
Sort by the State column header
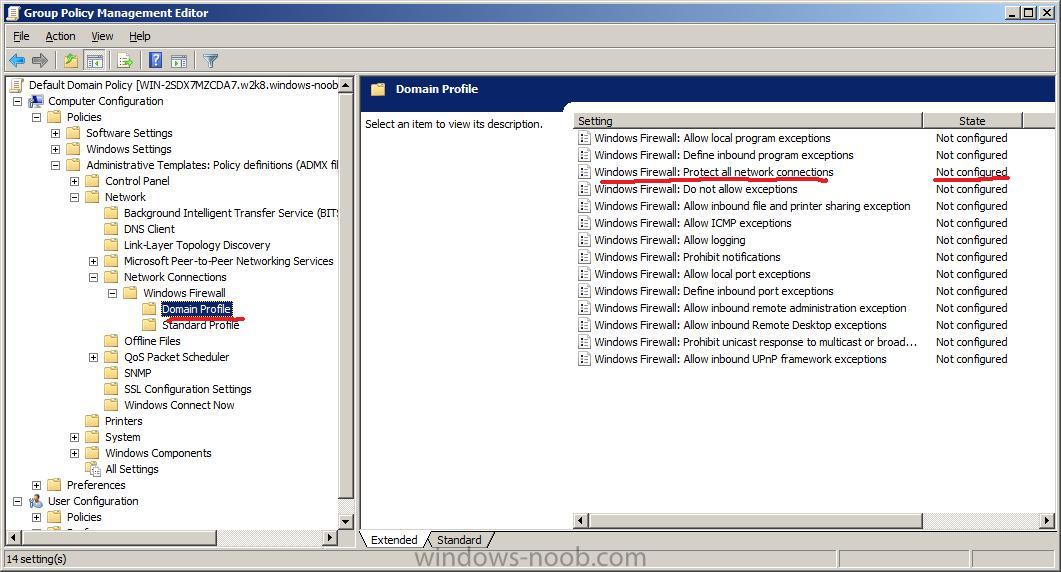972,120
